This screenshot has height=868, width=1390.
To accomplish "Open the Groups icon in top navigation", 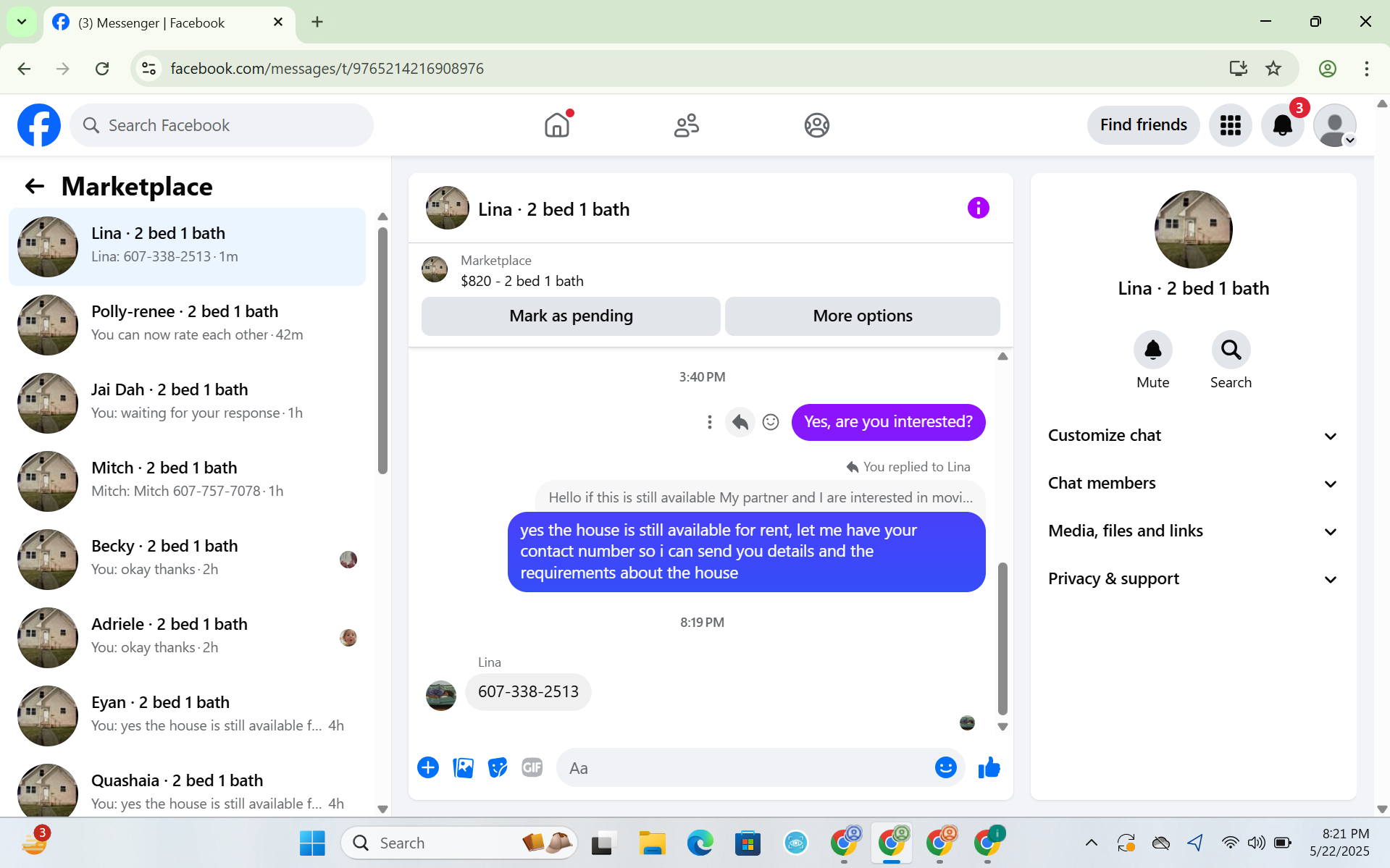I will tap(816, 125).
